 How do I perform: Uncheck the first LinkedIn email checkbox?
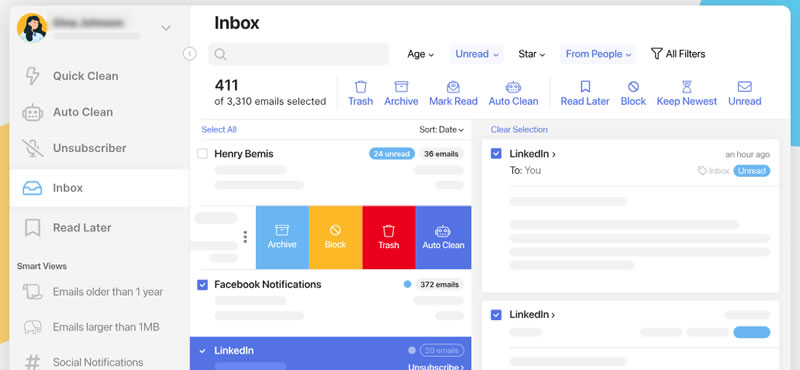(496, 154)
